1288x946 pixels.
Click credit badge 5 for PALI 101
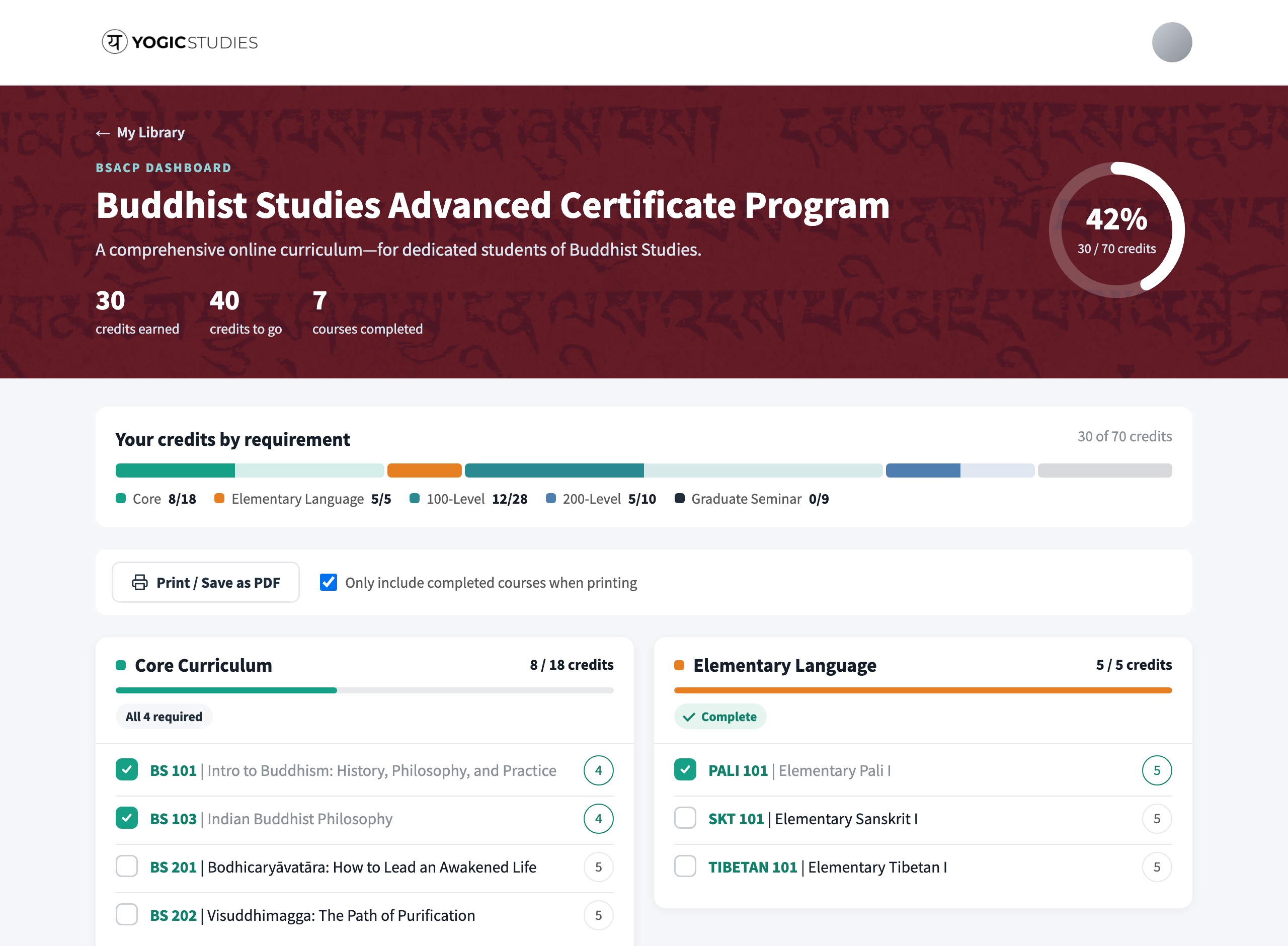point(1157,770)
